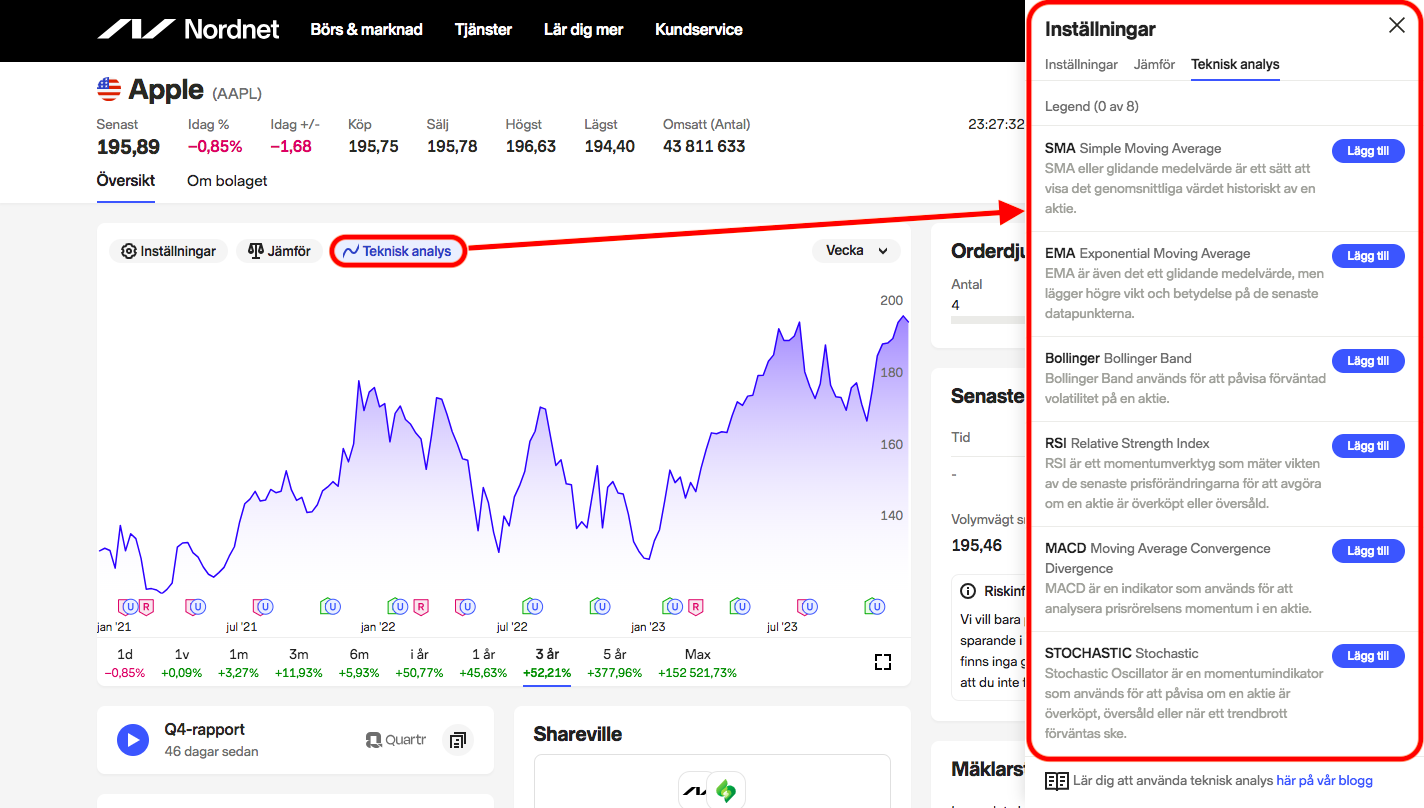Click the Teknisk analys chart button
Viewport: 1424px width, 808px height.
pos(398,251)
